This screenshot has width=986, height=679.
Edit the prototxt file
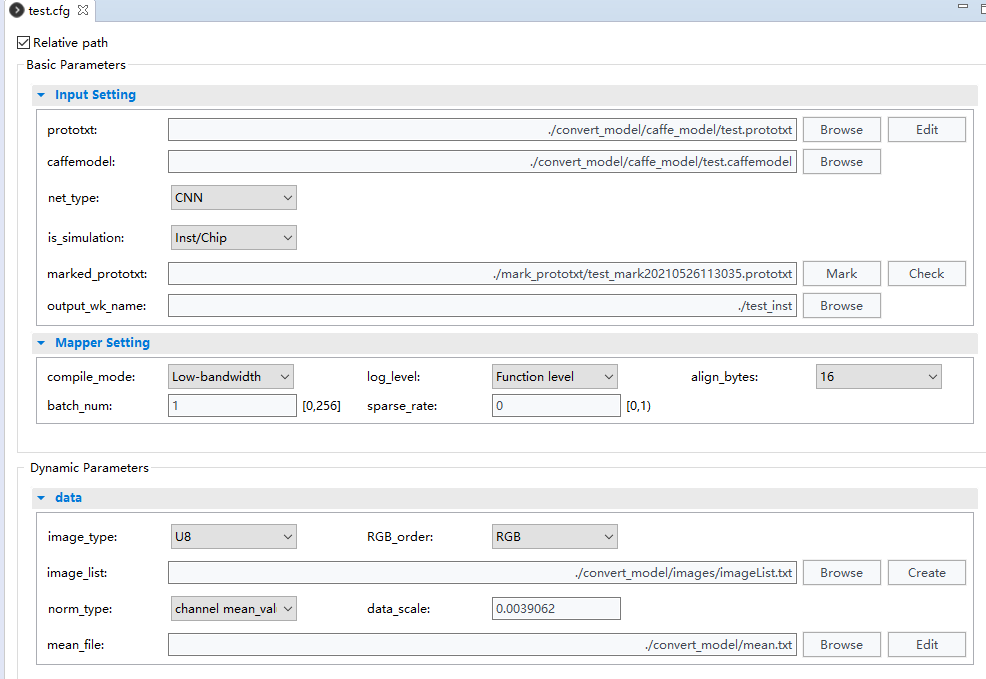[x=926, y=130]
